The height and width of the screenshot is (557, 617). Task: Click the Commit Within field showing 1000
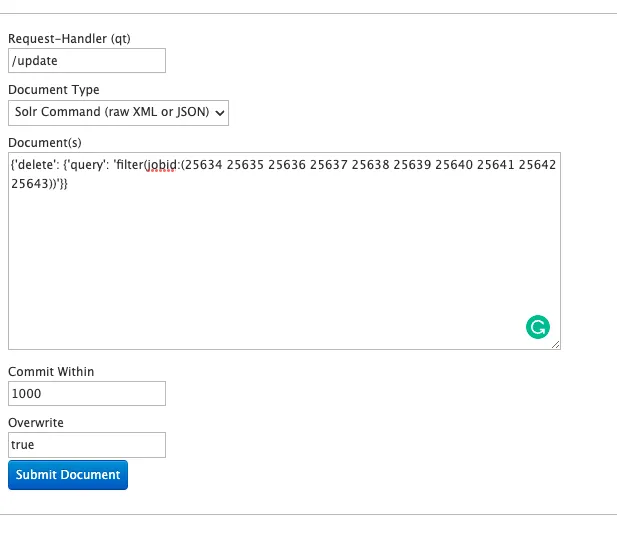(x=87, y=393)
